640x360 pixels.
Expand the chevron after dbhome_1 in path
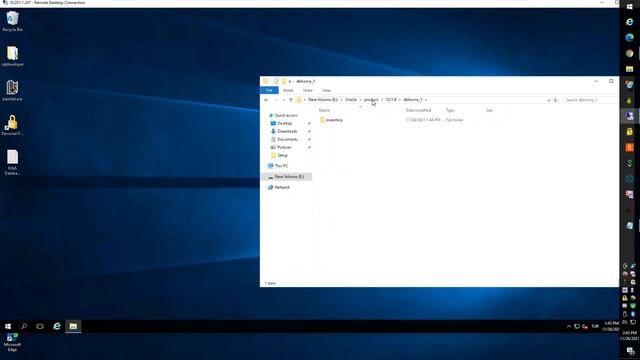coord(426,100)
